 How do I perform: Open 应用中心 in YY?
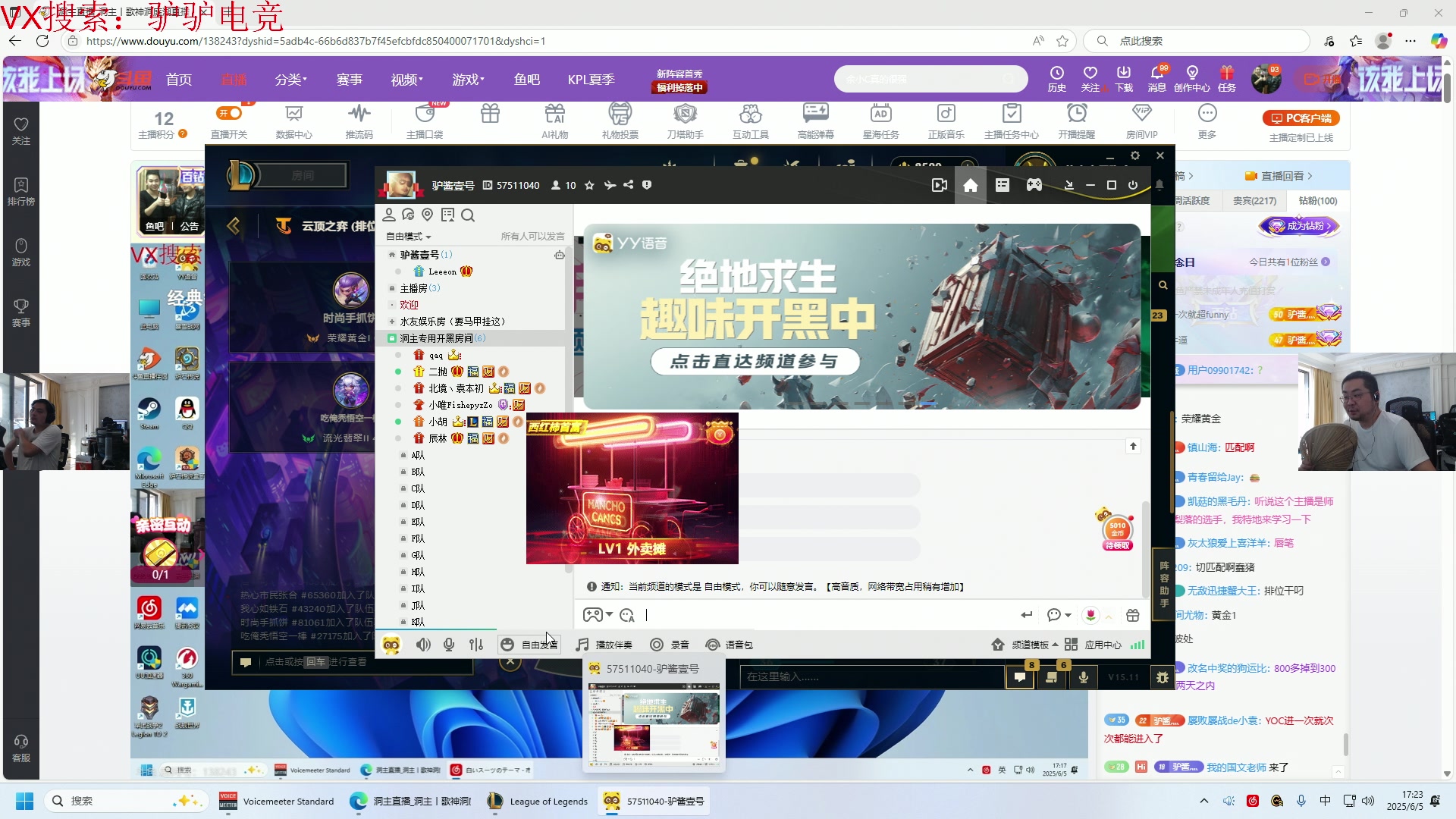pos(1094,645)
